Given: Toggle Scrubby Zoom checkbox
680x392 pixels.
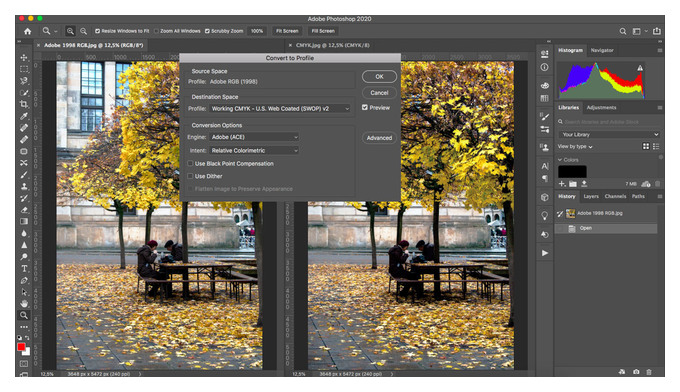Looking at the screenshot, I should point(207,31).
